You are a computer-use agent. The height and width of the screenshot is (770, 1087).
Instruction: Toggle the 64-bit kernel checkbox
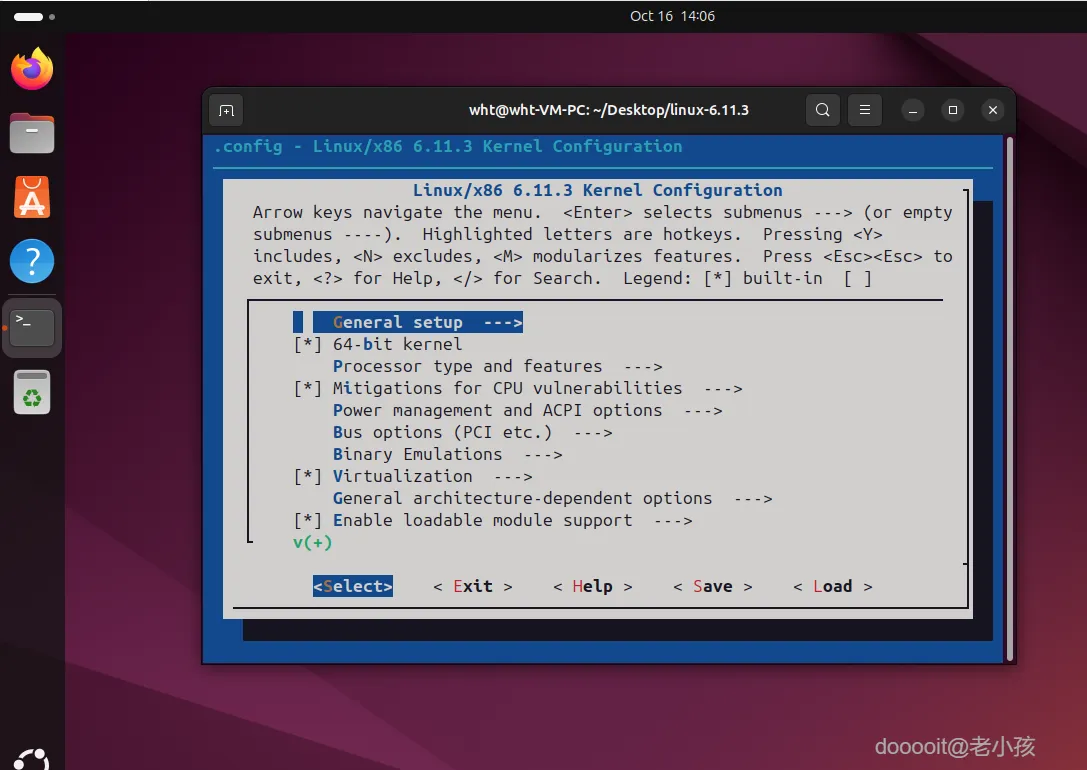click(x=308, y=344)
